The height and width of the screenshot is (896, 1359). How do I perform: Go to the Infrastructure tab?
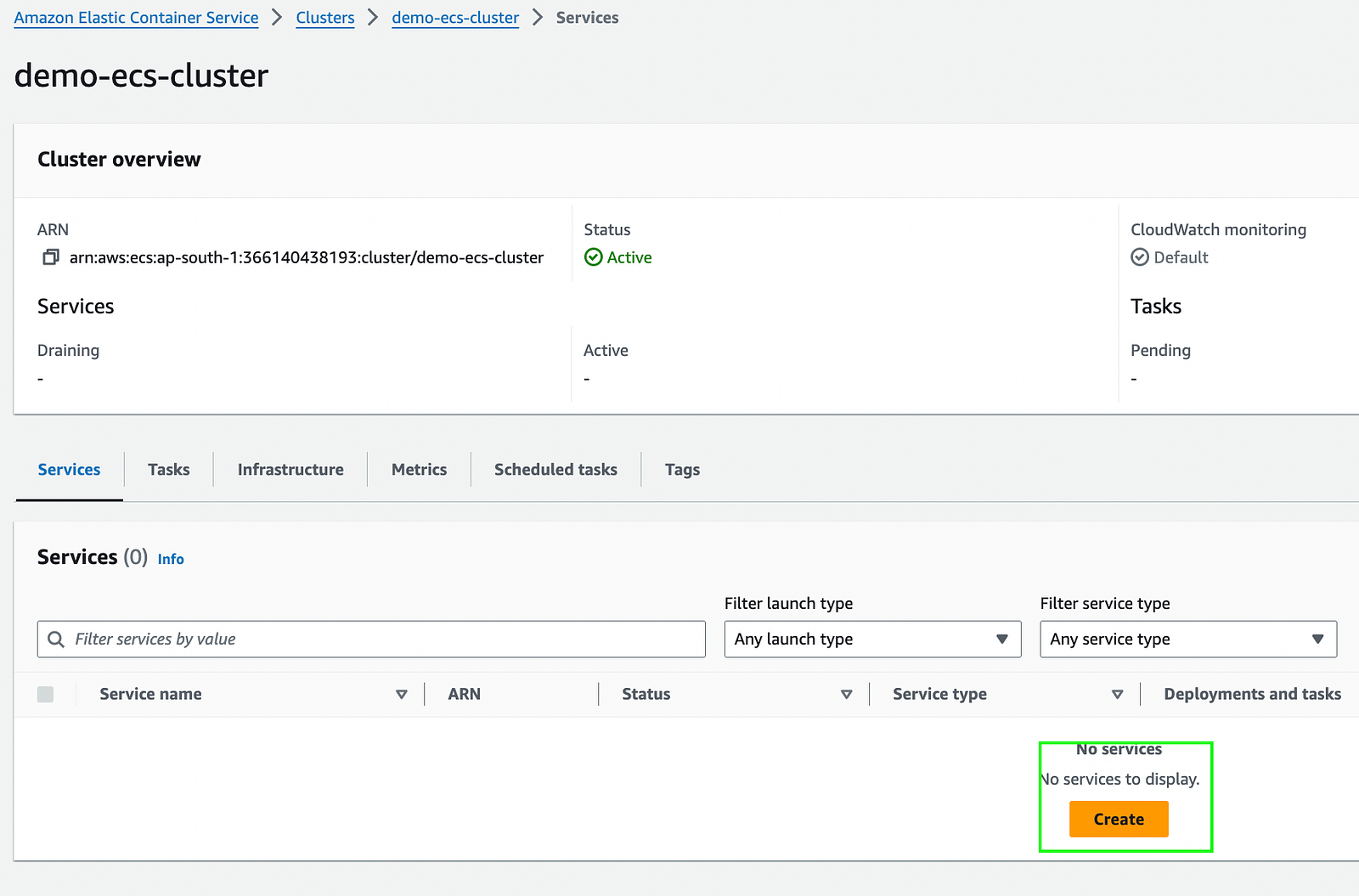point(290,470)
